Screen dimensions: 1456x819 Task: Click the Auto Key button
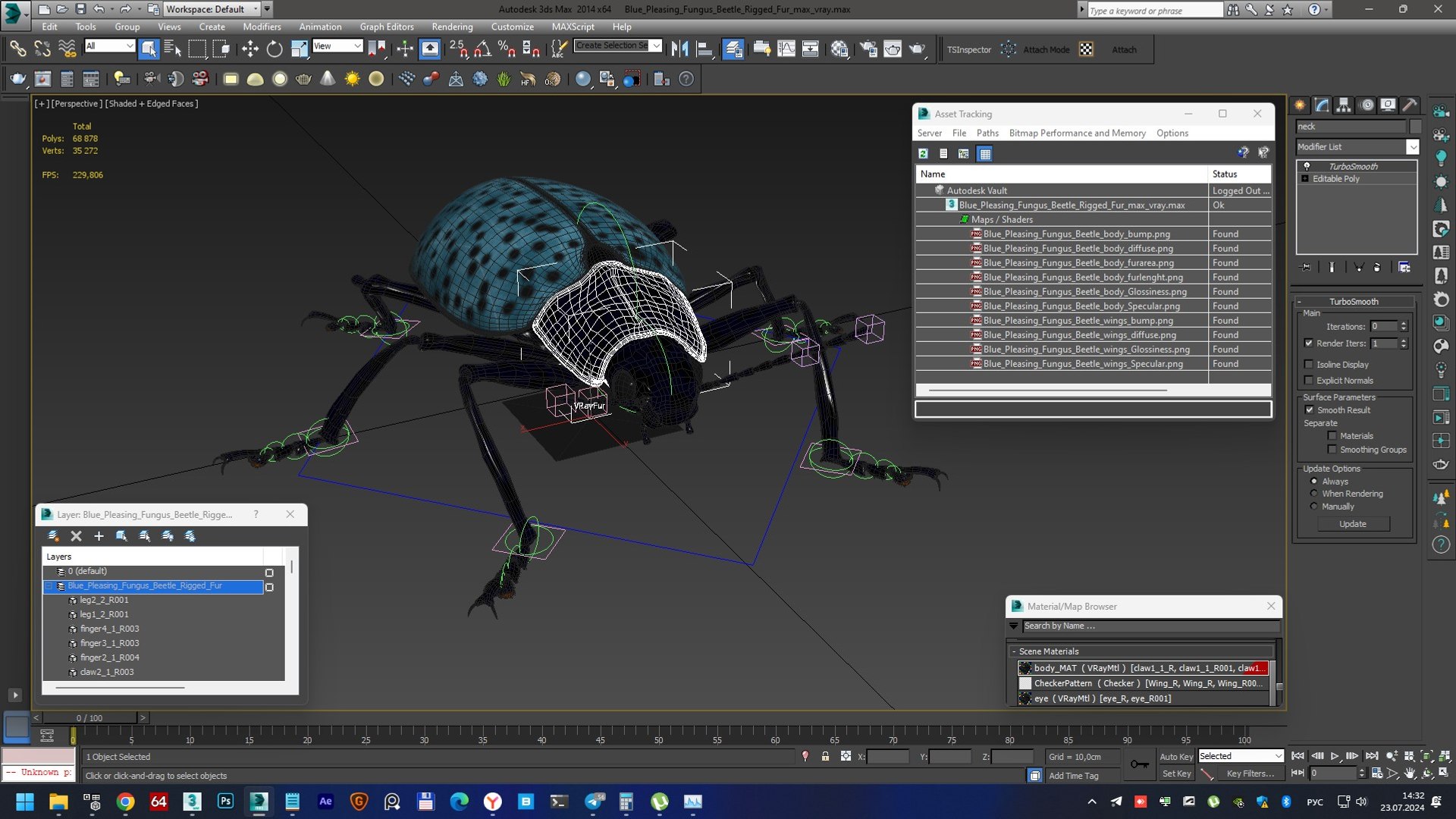point(1176,757)
